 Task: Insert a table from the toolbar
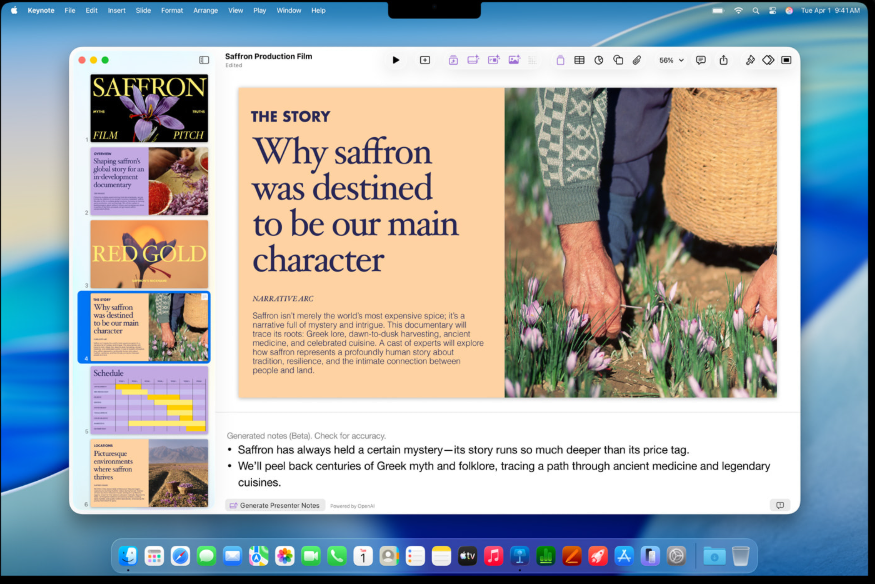(x=579, y=60)
